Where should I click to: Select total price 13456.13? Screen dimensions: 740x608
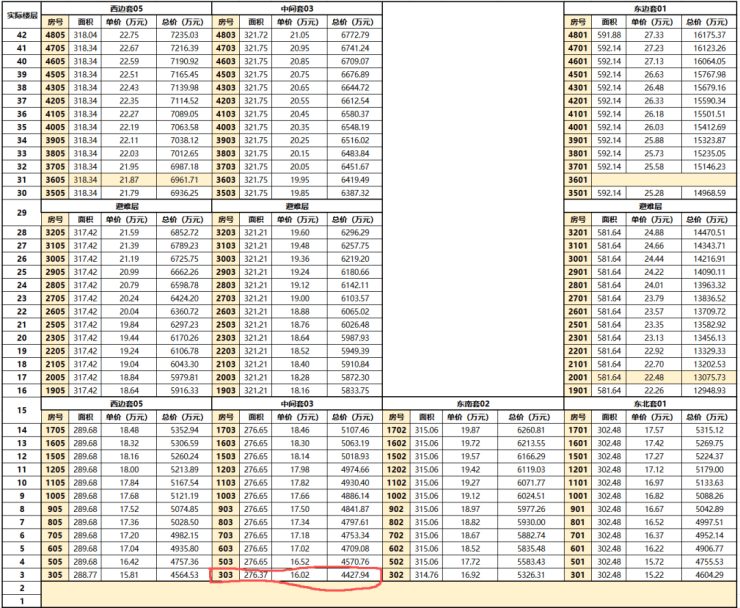pos(709,338)
